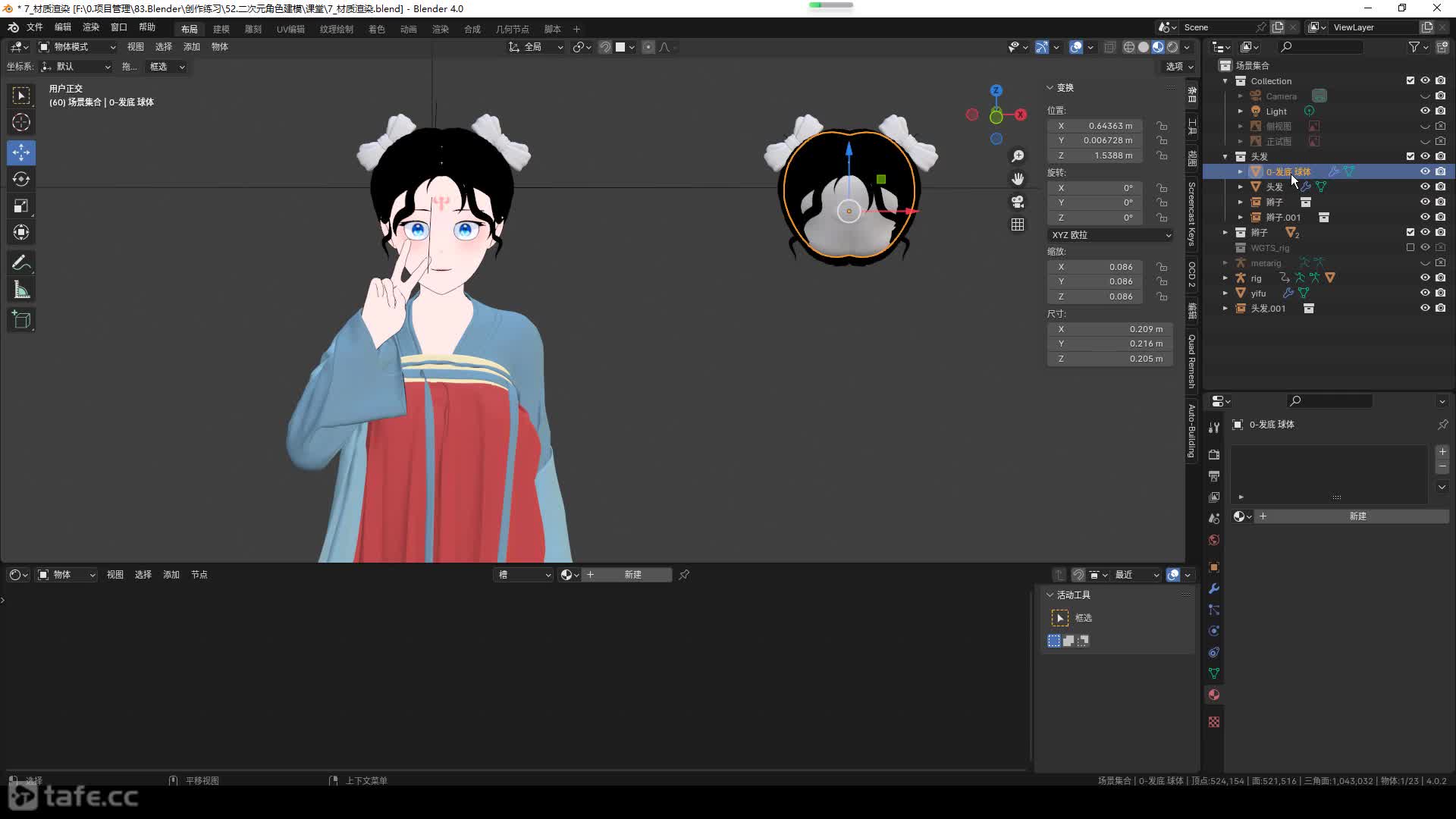1456x819 pixels.
Task: Lock the location X value
Action: tap(1162, 126)
